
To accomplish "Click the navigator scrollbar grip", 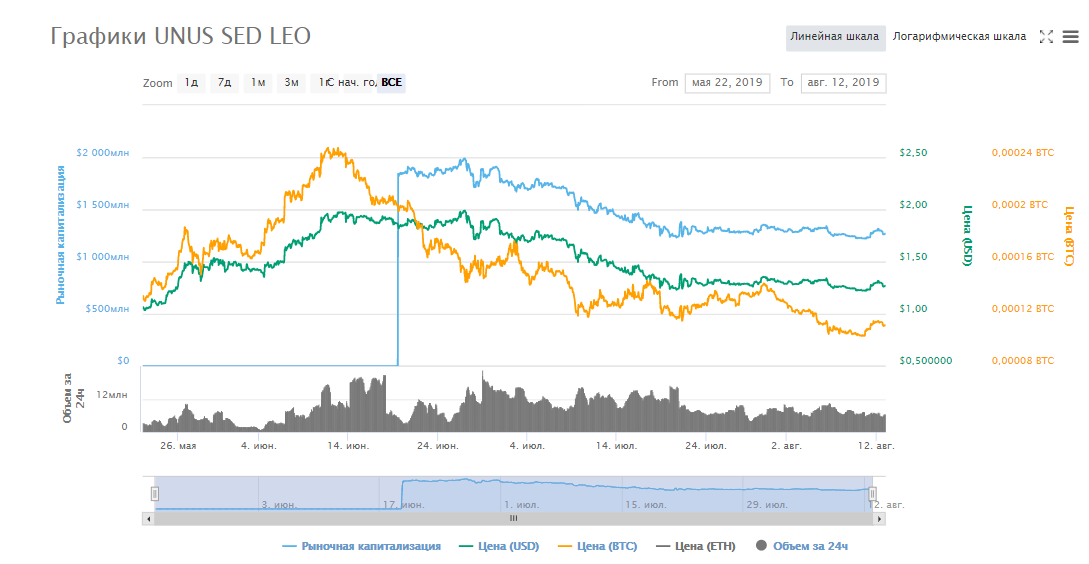I will pos(514,518).
